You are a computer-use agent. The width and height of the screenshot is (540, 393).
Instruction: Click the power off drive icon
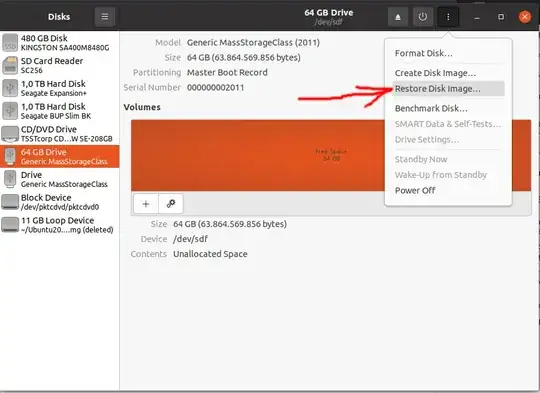click(423, 17)
